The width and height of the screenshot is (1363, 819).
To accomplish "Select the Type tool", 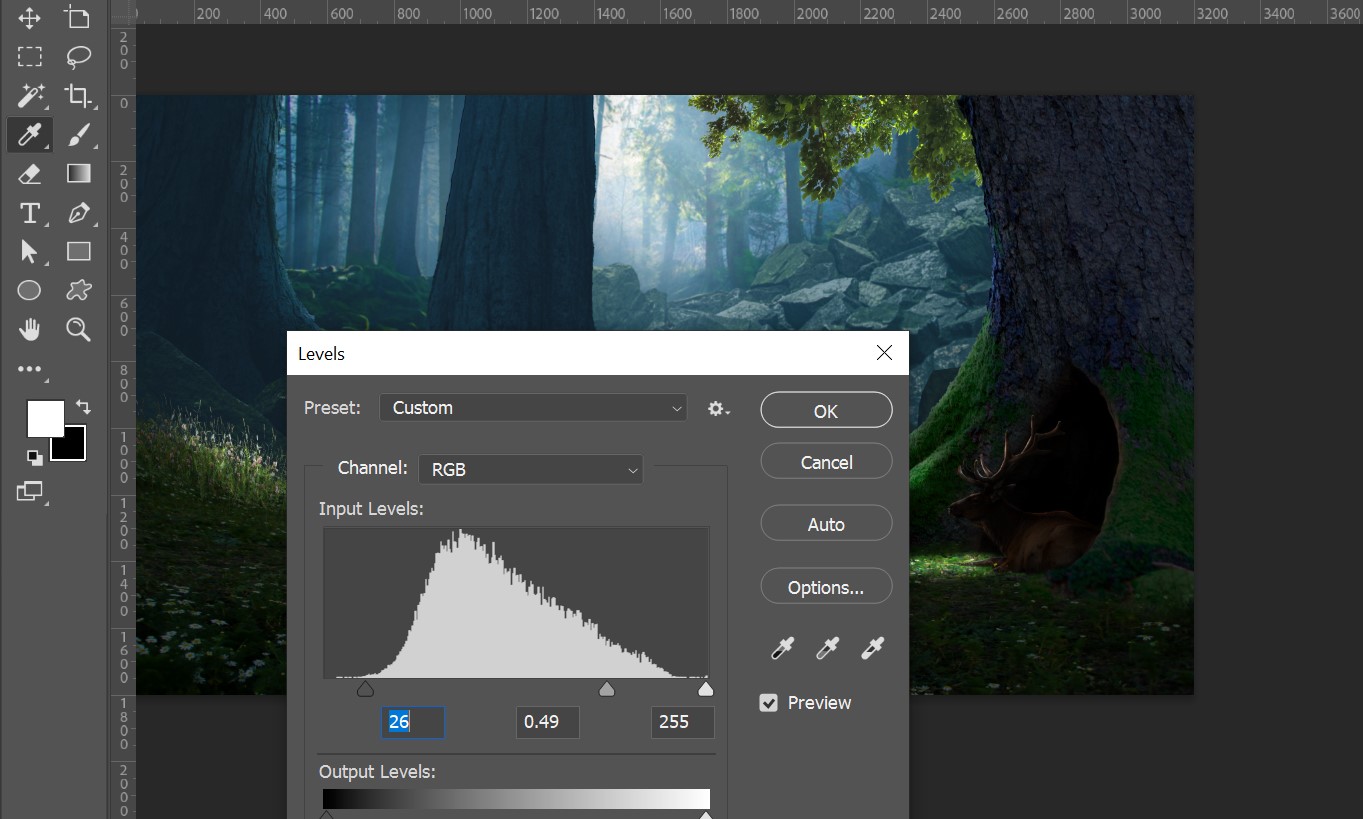I will [30, 212].
